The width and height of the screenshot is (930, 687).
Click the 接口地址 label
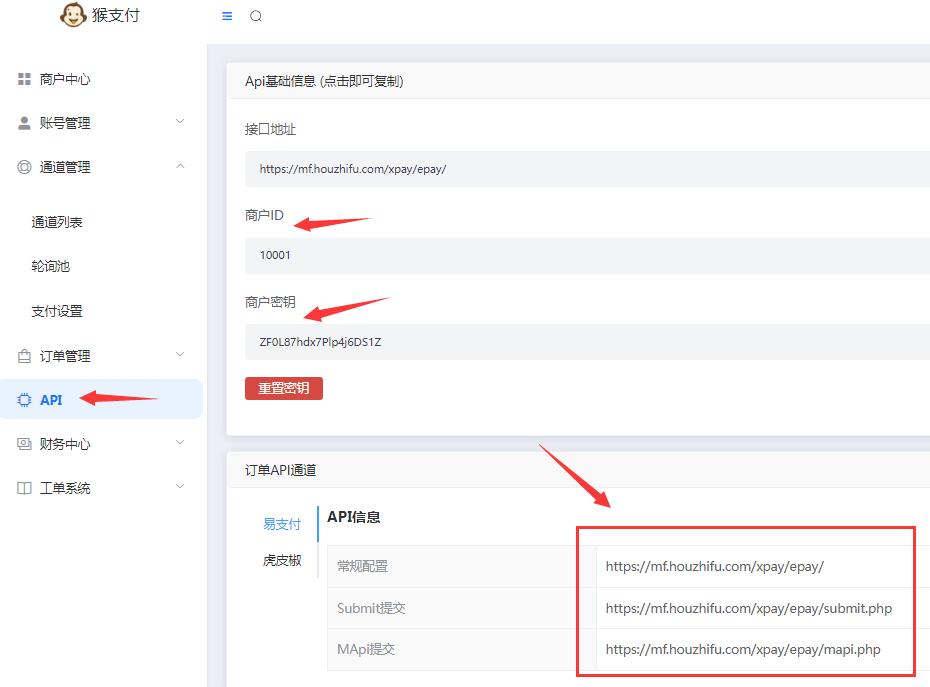[270, 129]
